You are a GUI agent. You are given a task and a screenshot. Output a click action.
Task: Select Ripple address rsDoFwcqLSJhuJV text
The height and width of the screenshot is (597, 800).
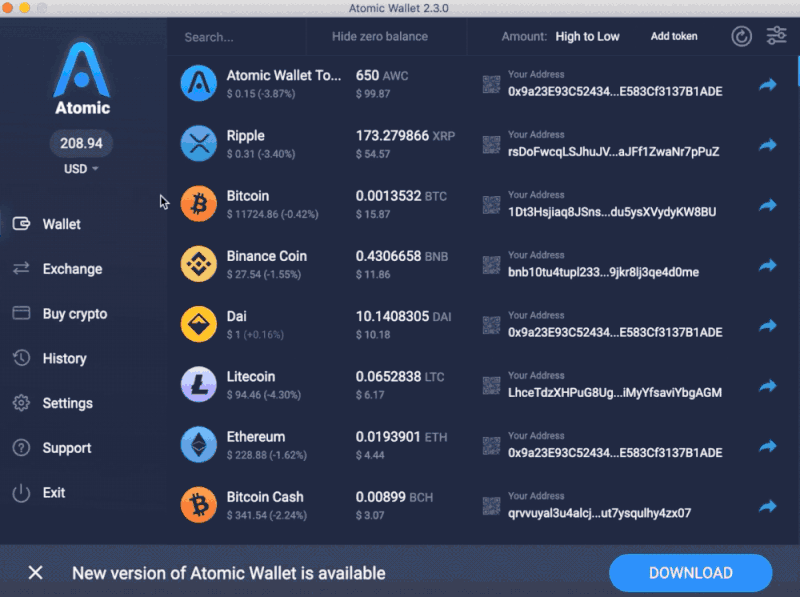point(613,152)
